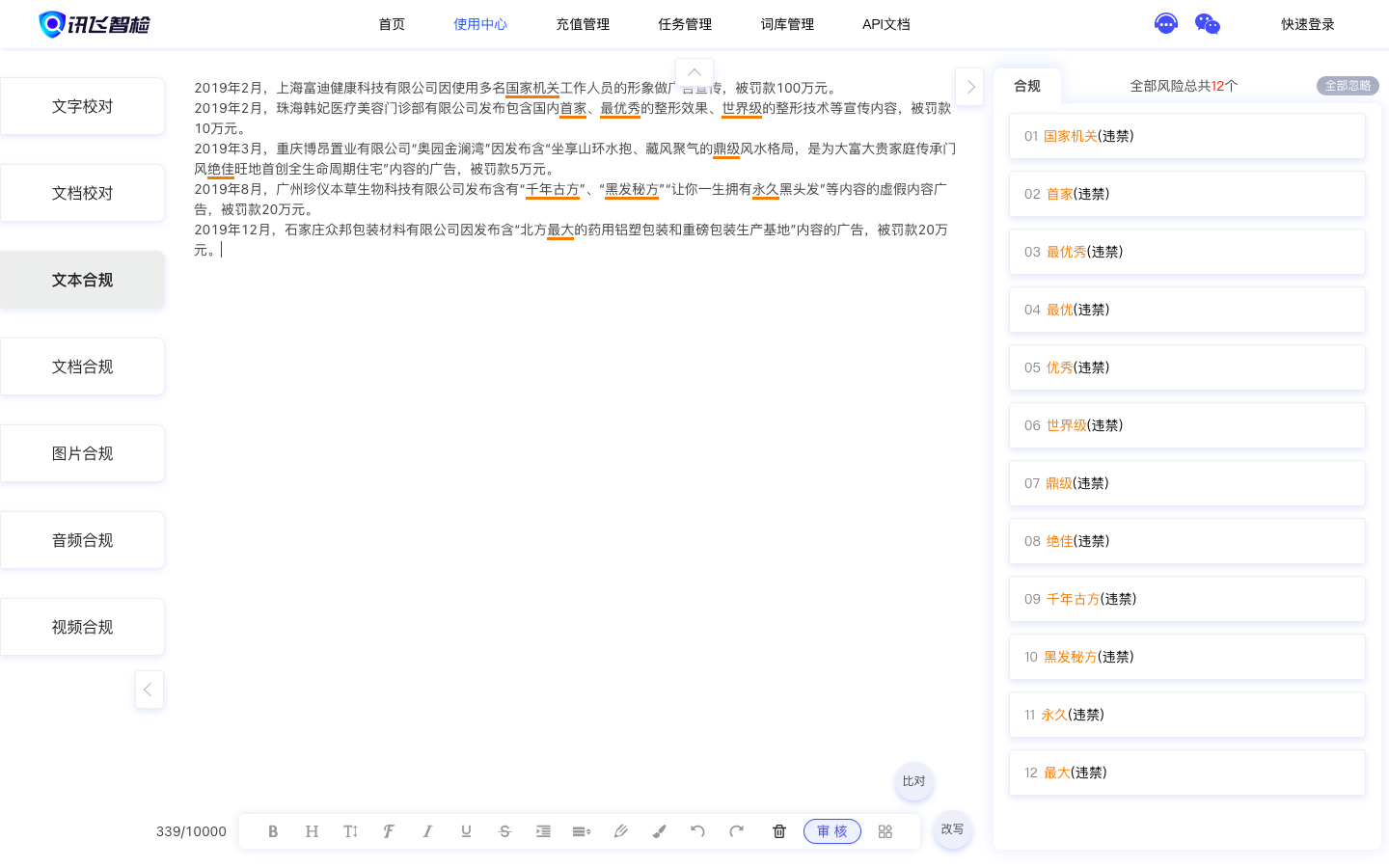This screenshot has height=868, width=1389.
Task: Click the underlined word 鼎级 in the text
Action: pyautogui.click(x=726, y=149)
